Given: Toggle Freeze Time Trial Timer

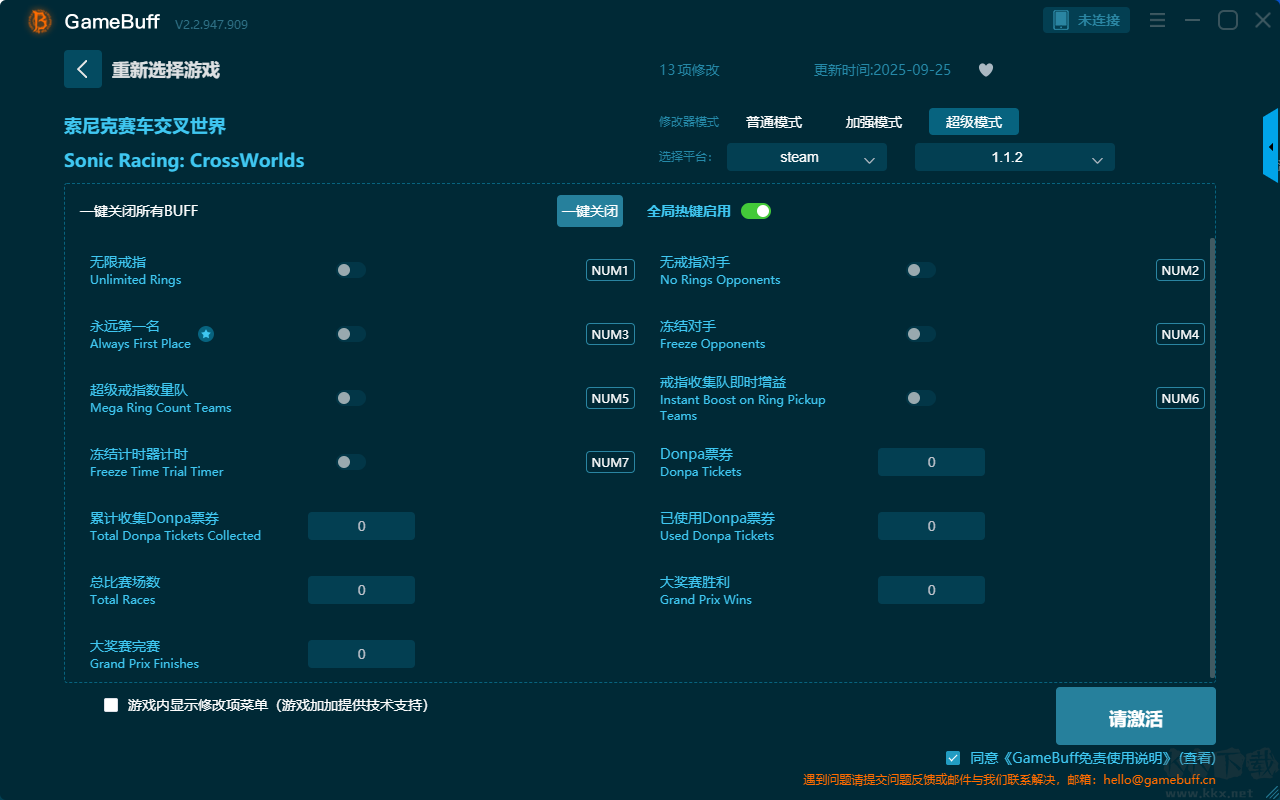Looking at the screenshot, I should click(351, 462).
